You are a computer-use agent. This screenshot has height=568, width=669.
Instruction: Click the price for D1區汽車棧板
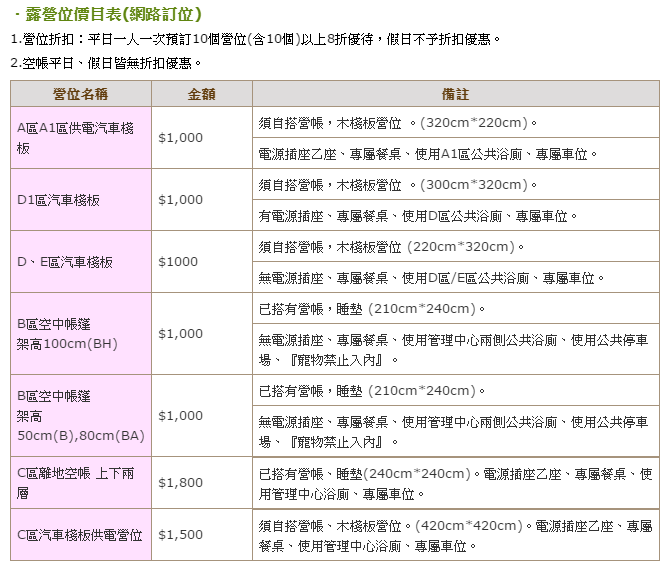181,199
